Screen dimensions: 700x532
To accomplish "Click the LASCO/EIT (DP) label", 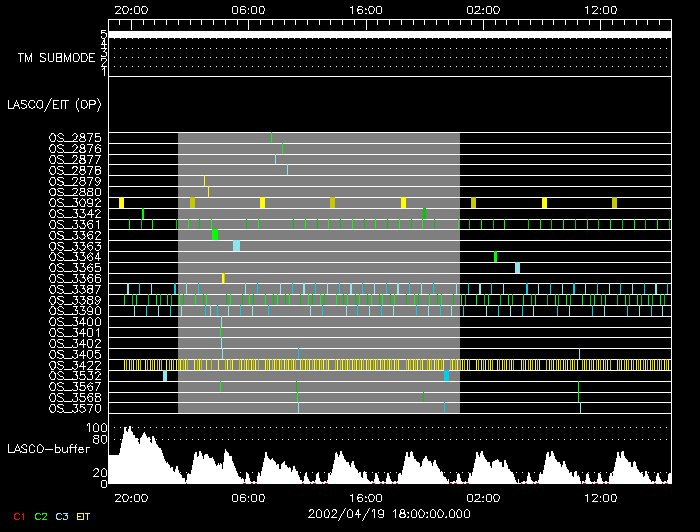I will 54,104.
